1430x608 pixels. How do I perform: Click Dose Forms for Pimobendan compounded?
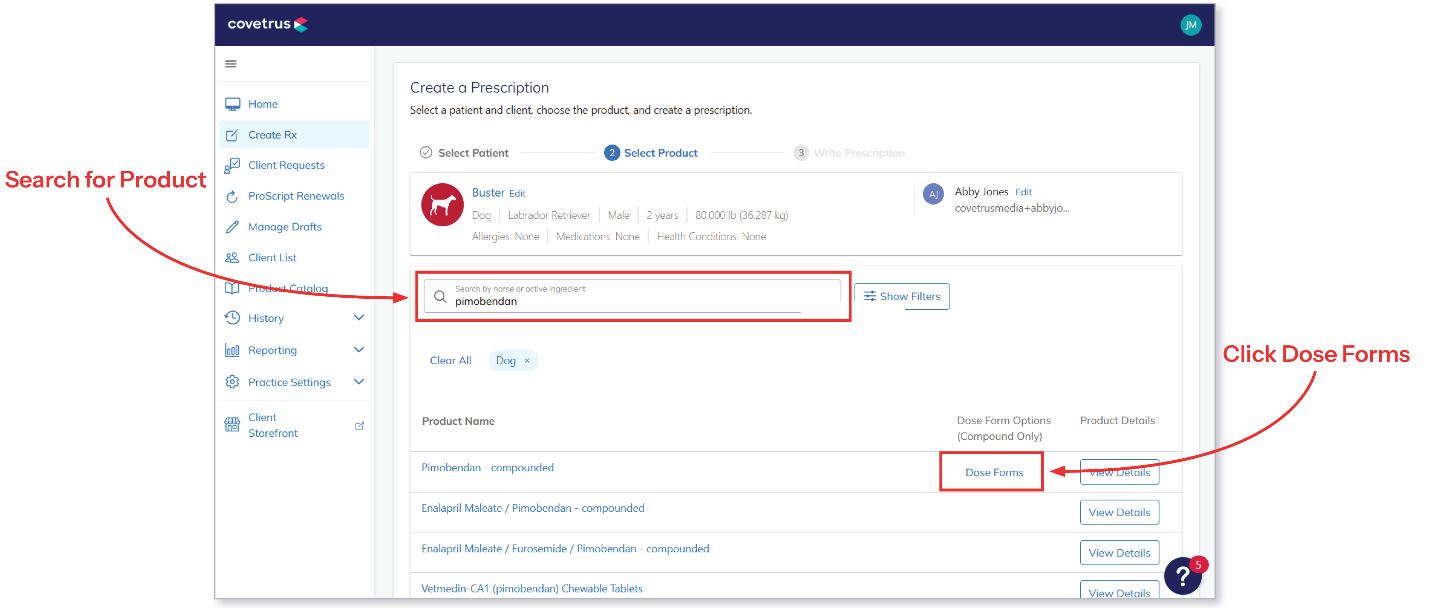pos(993,472)
